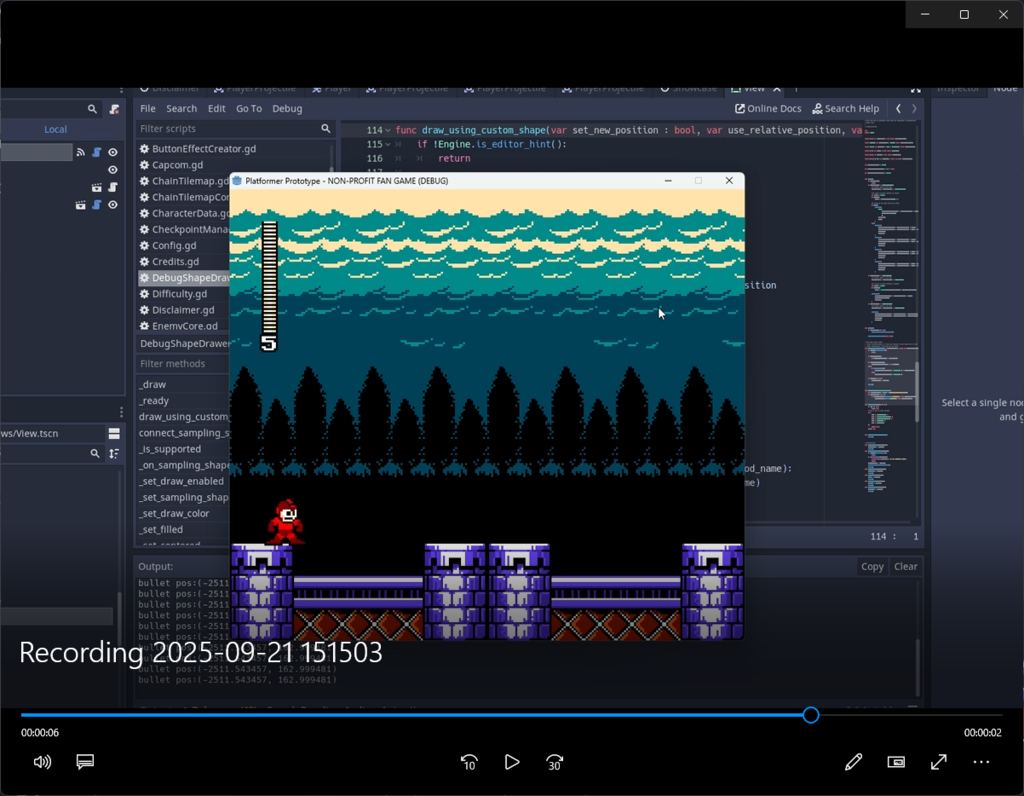This screenshot has height=796, width=1024.
Task: Collapse the code fold arrow at line 114
Action: tap(388, 130)
